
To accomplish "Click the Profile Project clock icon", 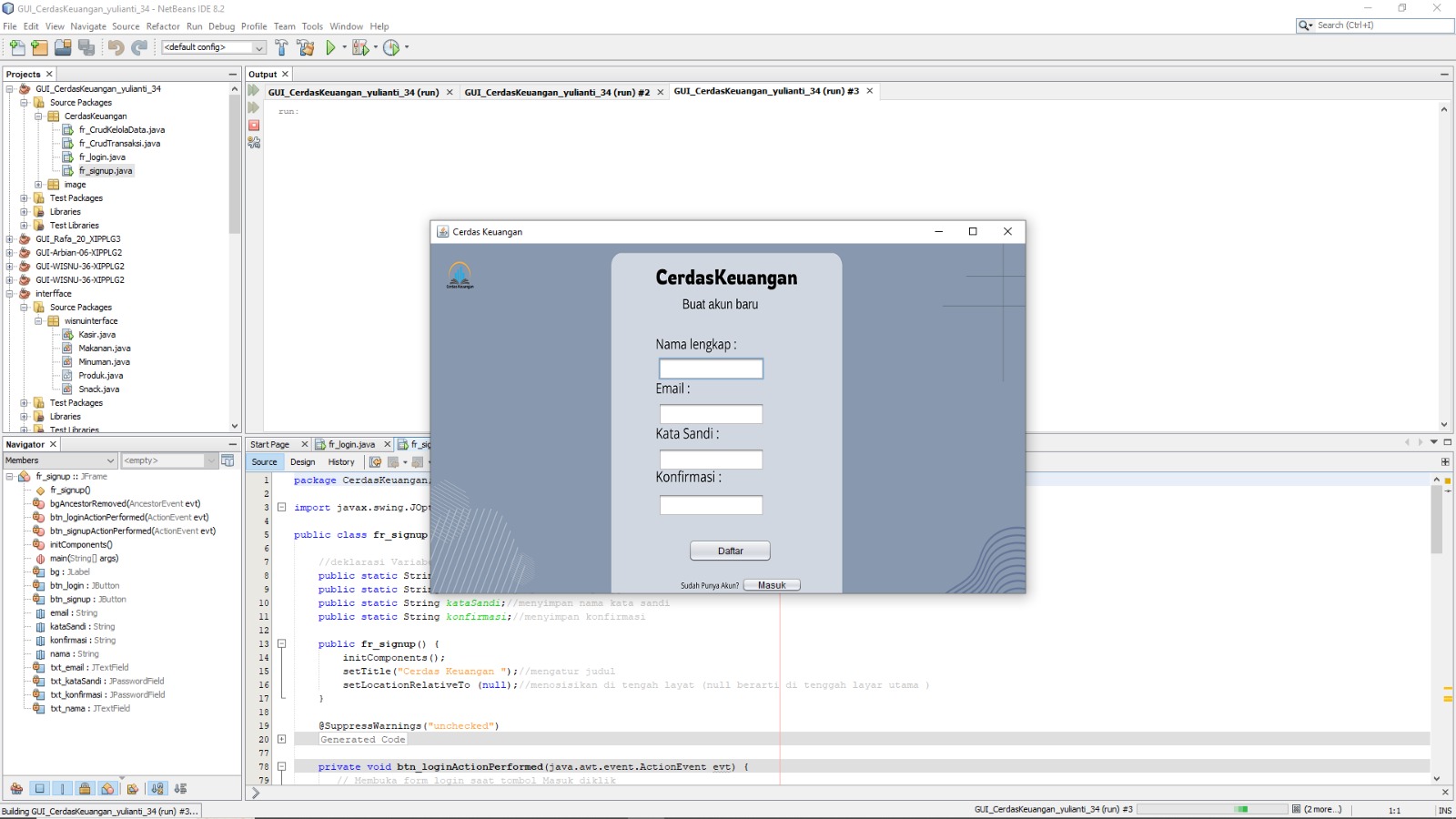I will click(x=391, y=47).
